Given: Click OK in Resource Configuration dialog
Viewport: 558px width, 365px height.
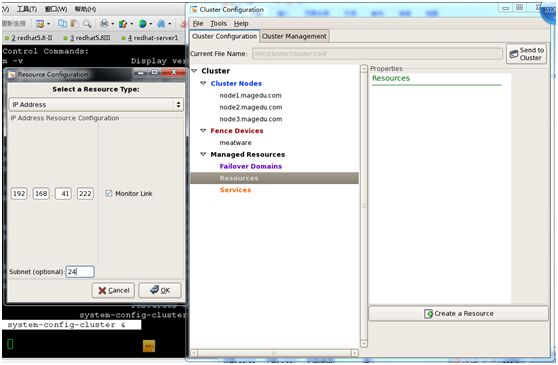Looking at the screenshot, I should coord(160,291).
